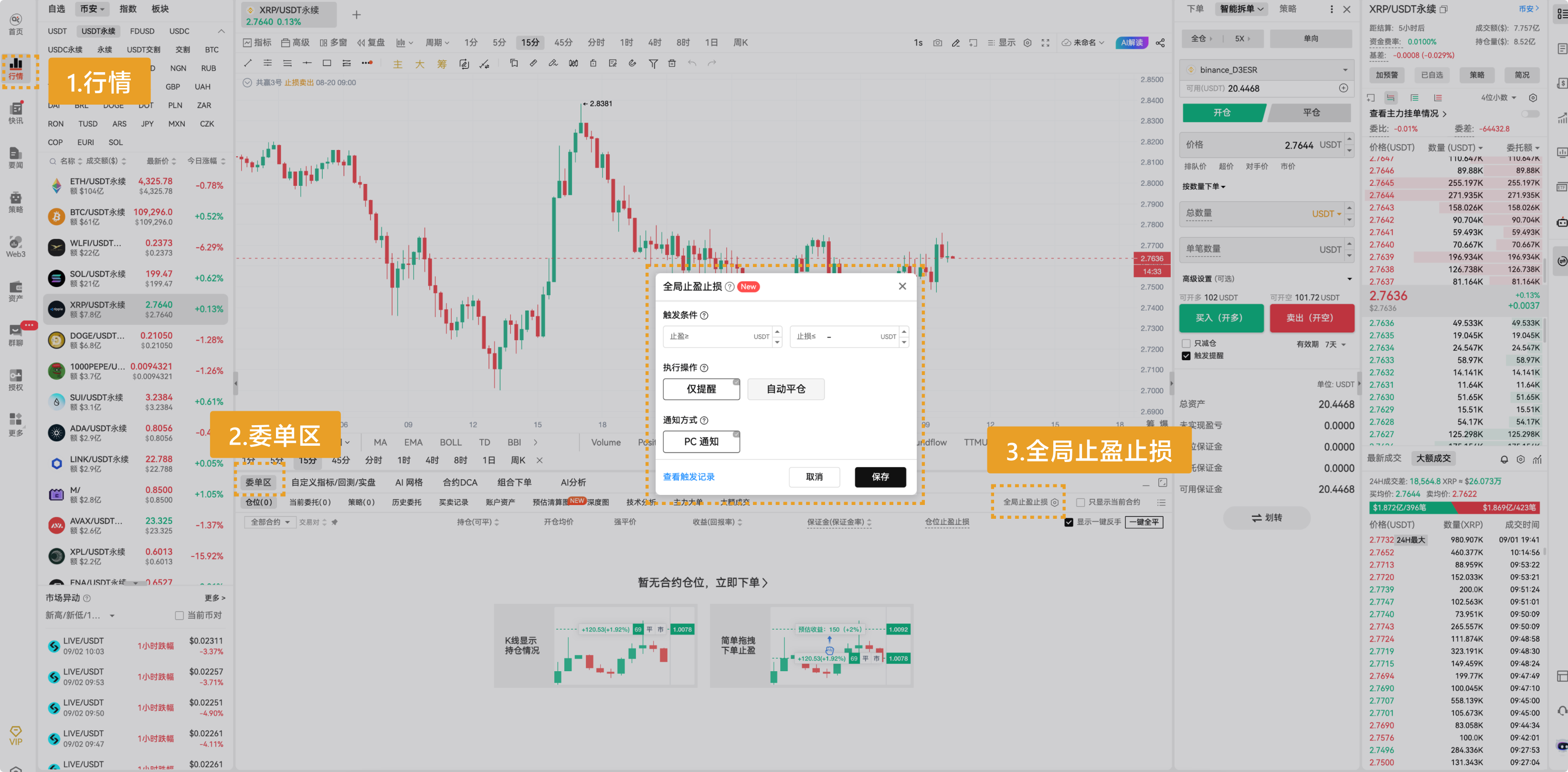
Task: Show asks-only order book view
Action: pos(1438,97)
